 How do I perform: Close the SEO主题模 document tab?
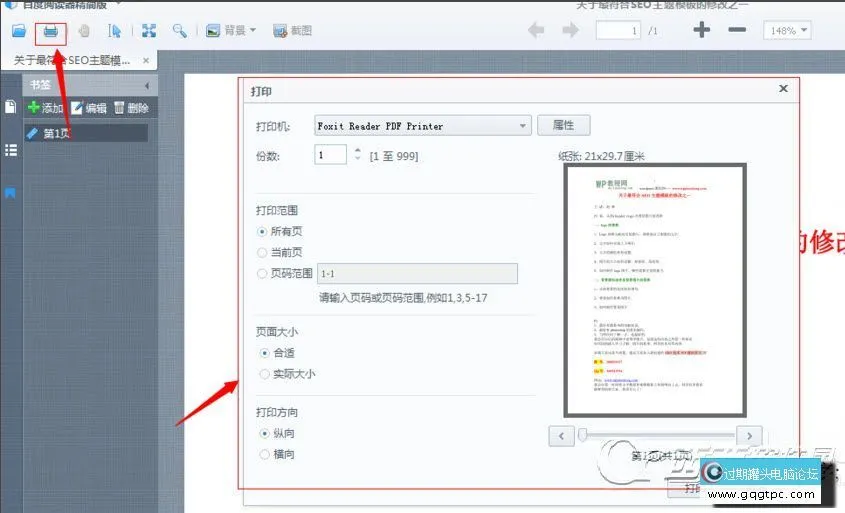click(x=146, y=60)
